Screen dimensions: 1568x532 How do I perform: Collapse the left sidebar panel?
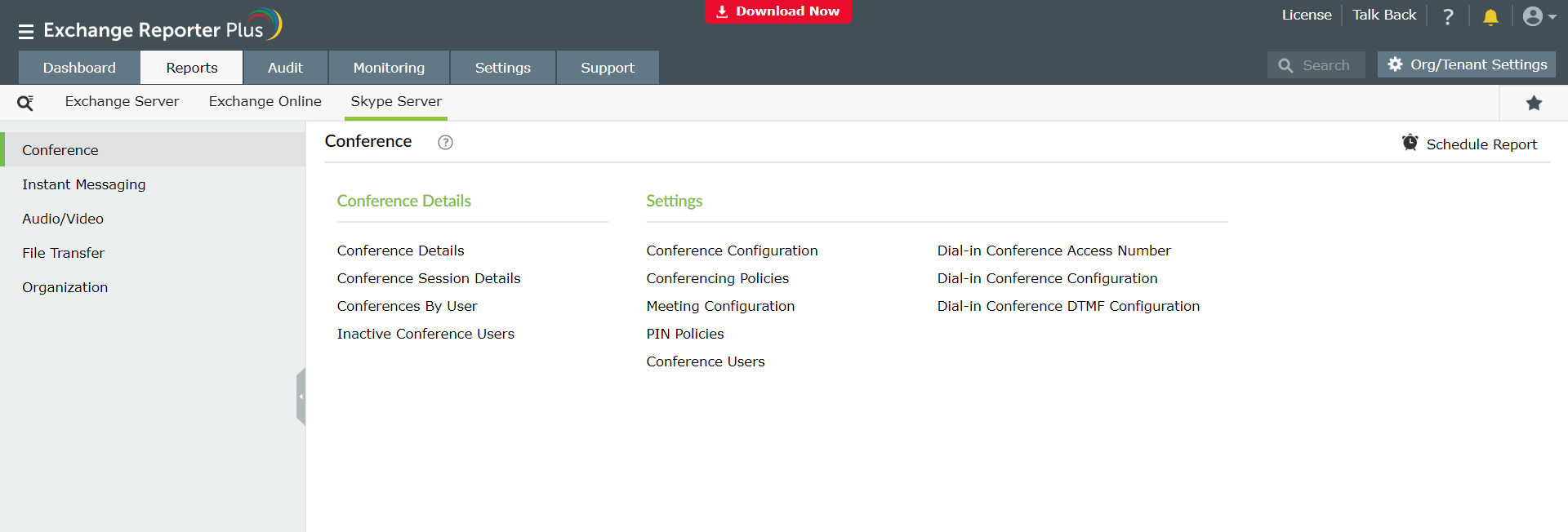(301, 397)
